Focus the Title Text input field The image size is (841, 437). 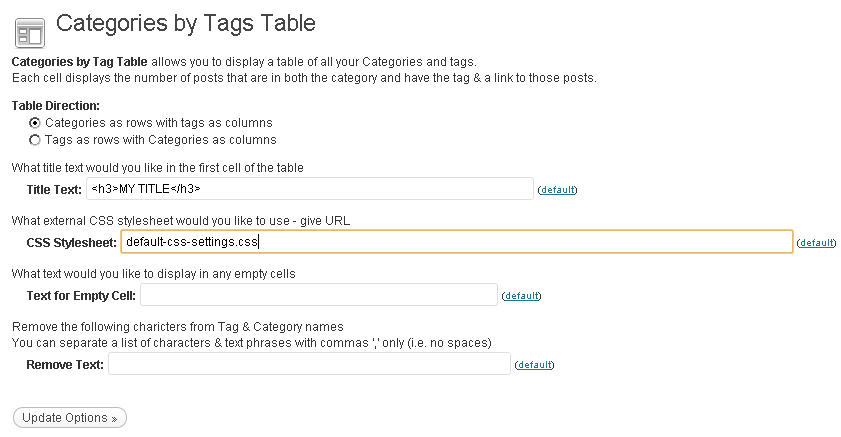tap(309, 189)
